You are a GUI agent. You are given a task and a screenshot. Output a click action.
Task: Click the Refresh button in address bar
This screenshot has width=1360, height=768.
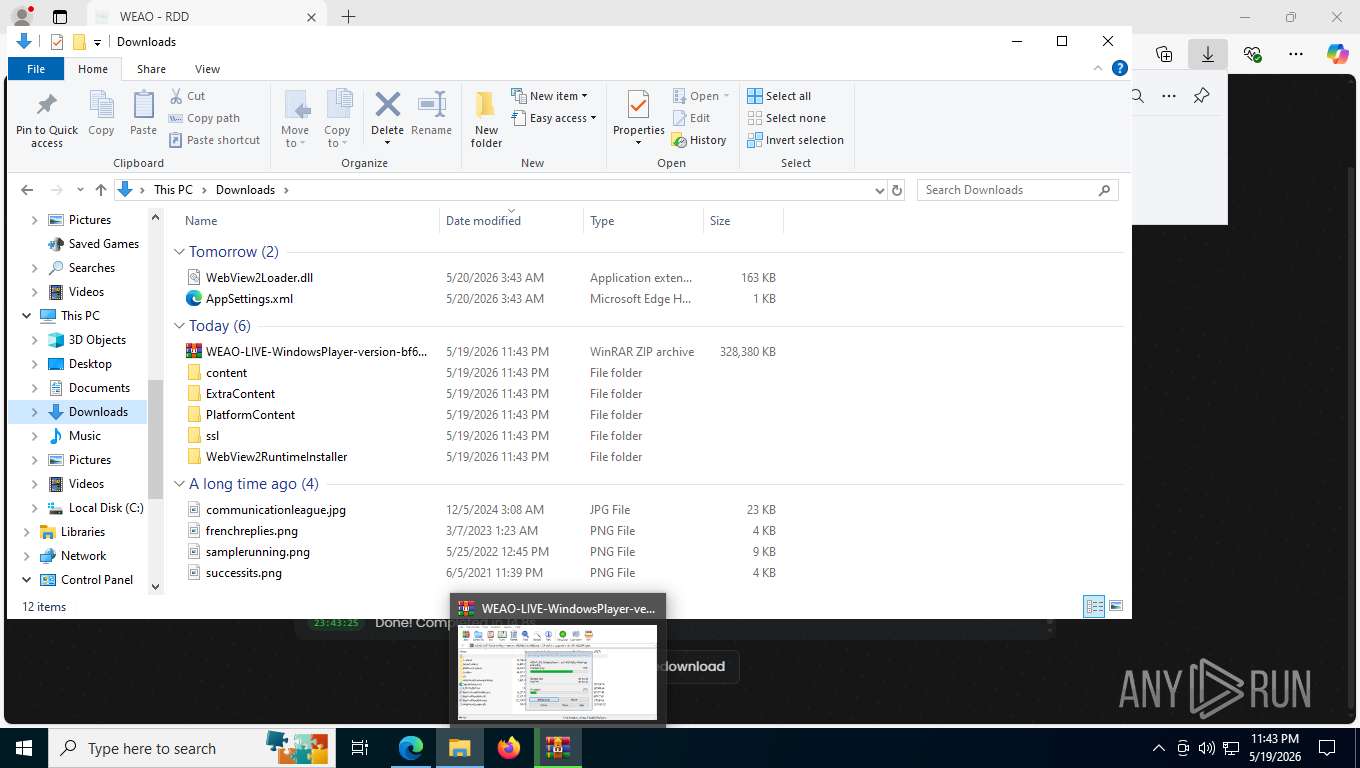click(x=896, y=190)
